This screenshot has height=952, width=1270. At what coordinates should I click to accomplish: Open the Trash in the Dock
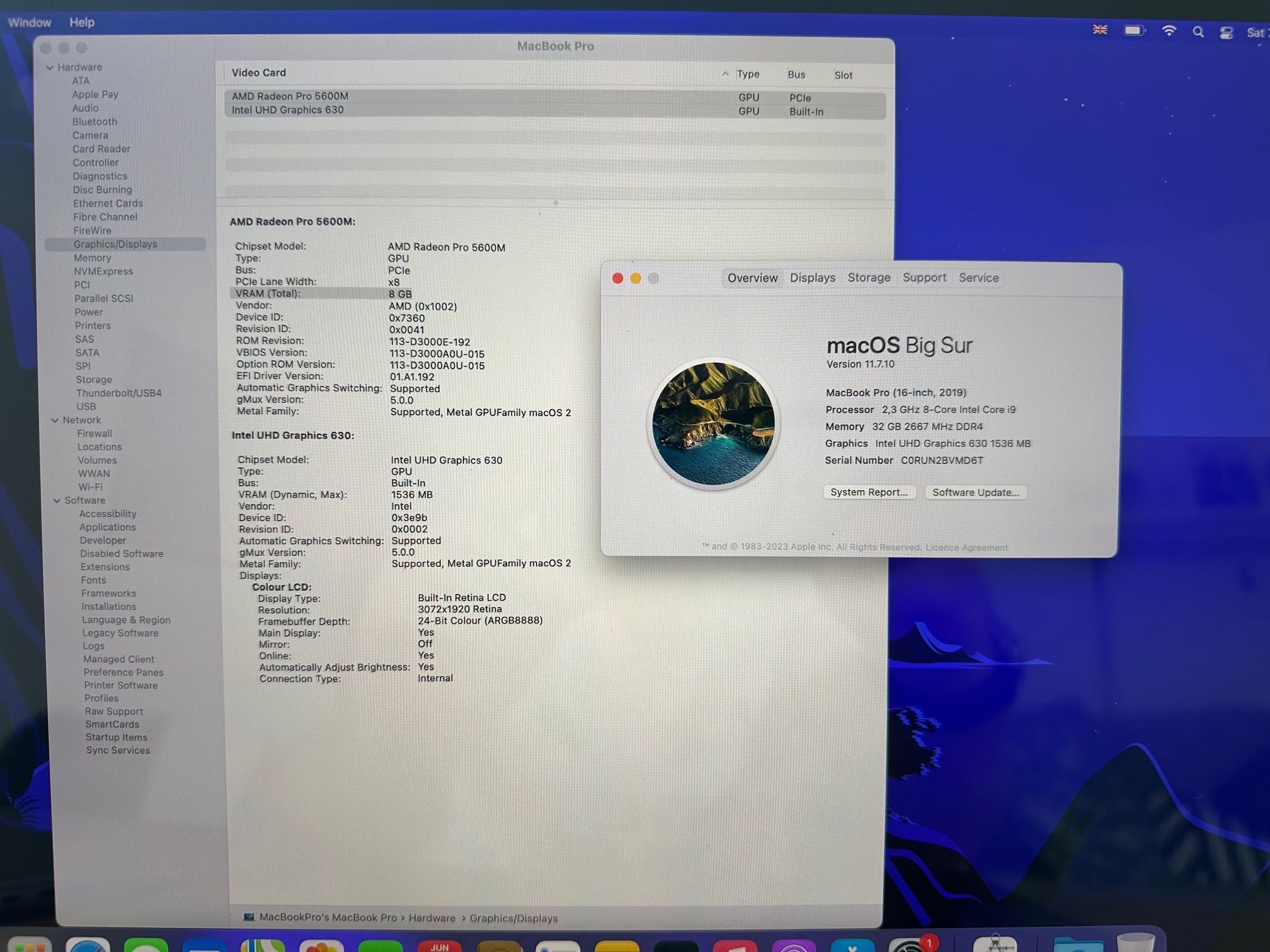(1137, 943)
